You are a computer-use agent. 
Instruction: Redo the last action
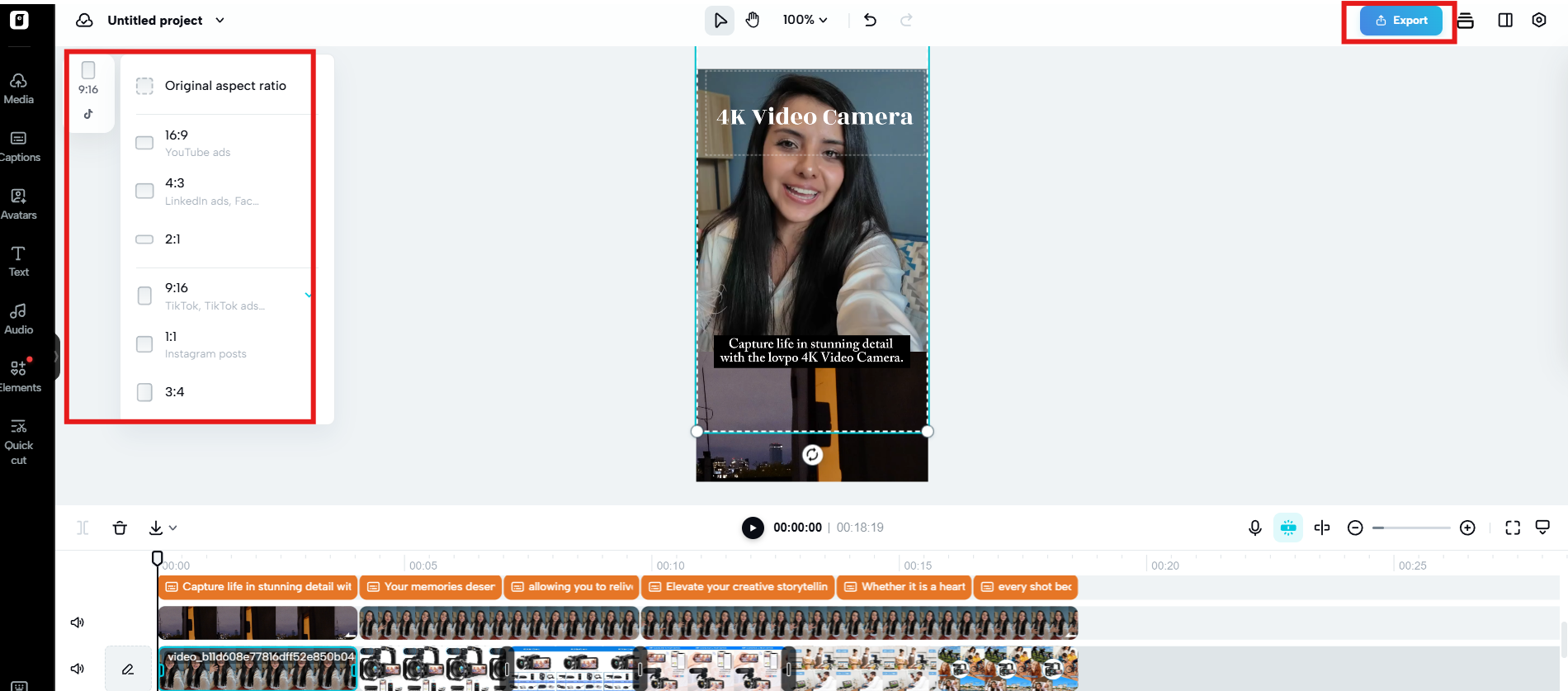point(906,20)
